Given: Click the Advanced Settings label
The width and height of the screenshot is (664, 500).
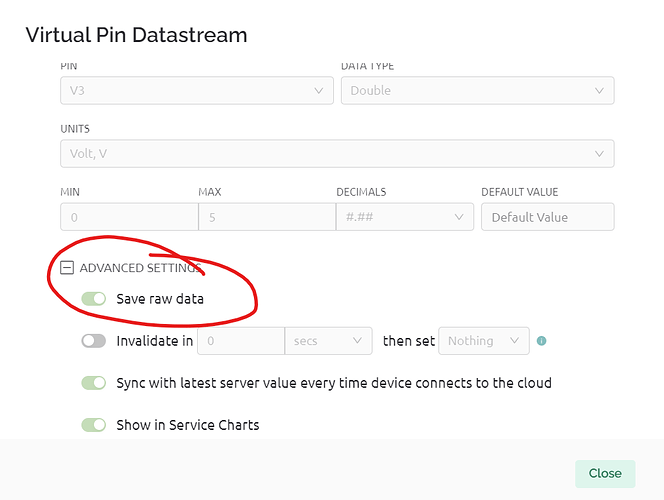Looking at the screenshot, I should click(x=141, y=268).
